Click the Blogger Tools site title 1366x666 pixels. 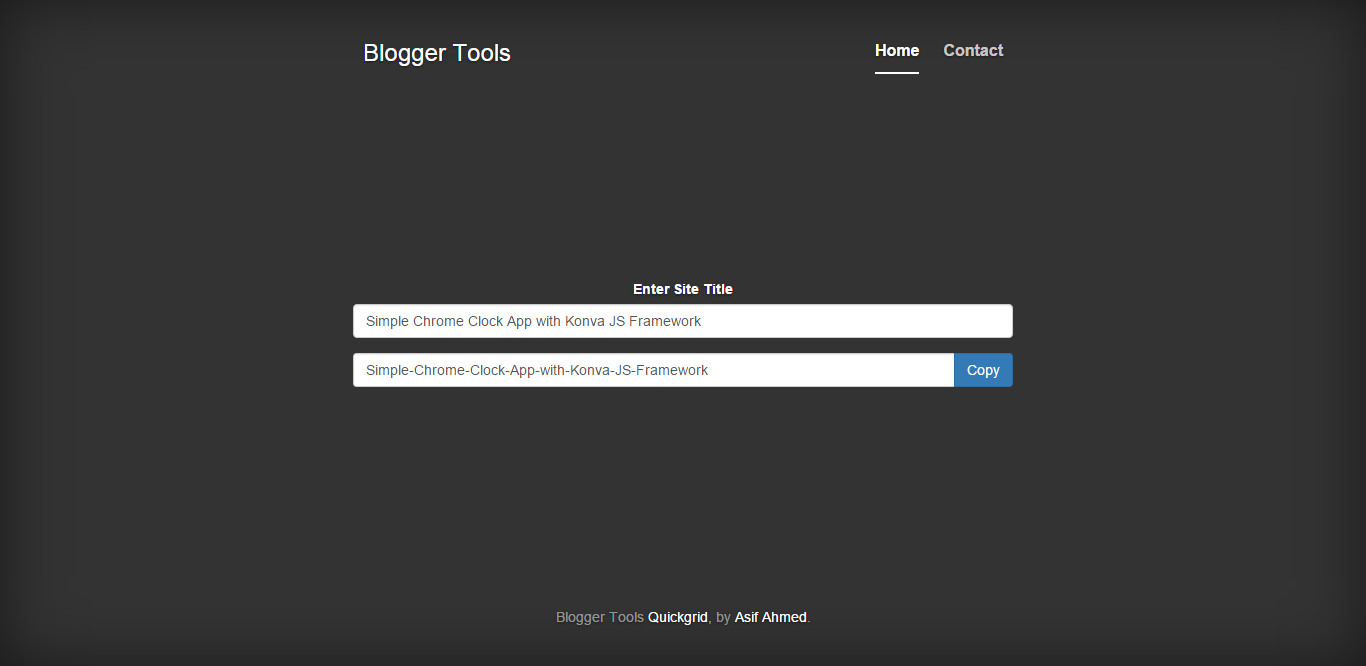click(x=437, y=53)
